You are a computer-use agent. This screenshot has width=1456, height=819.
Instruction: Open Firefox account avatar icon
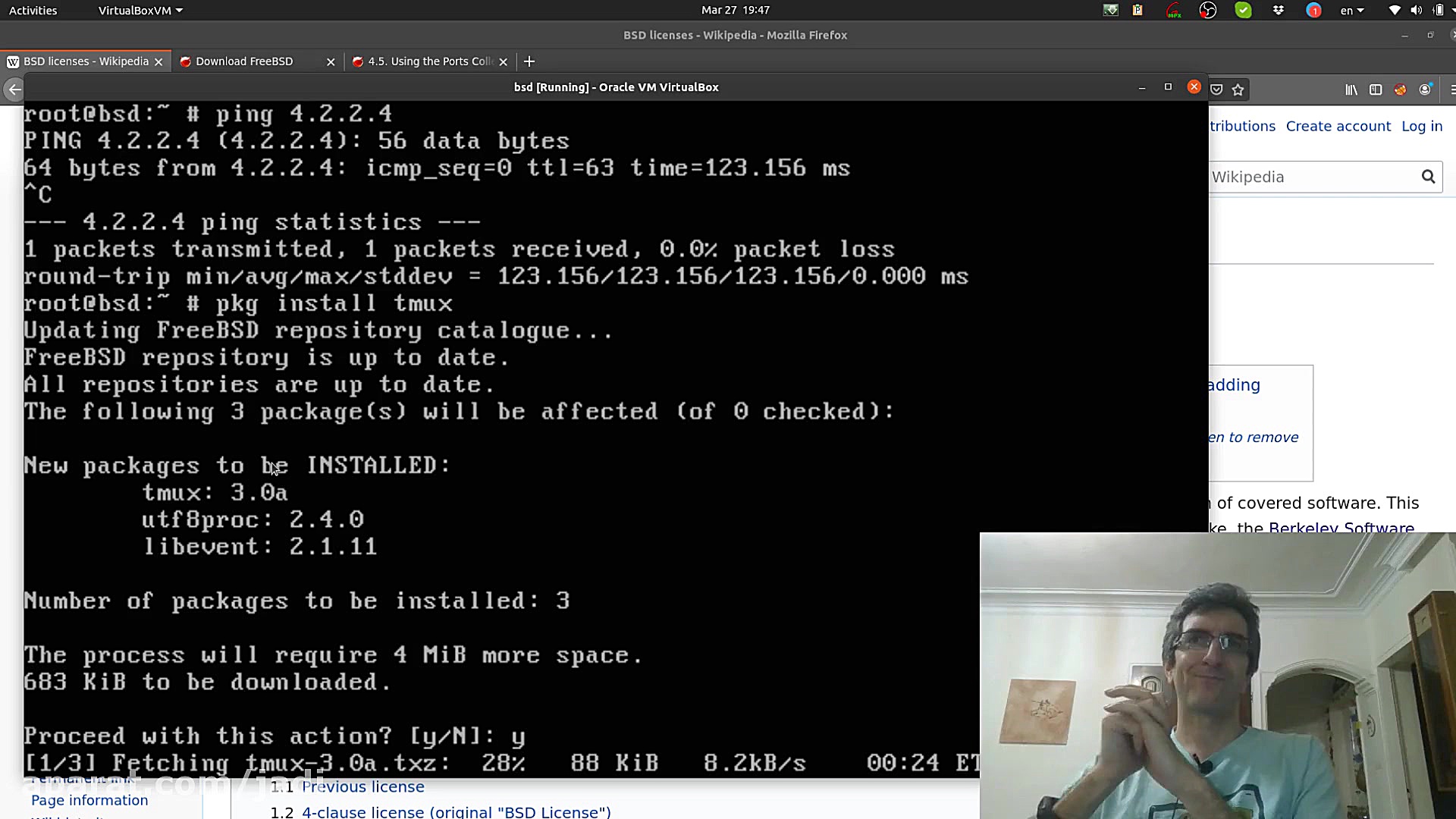[1425, 89]
